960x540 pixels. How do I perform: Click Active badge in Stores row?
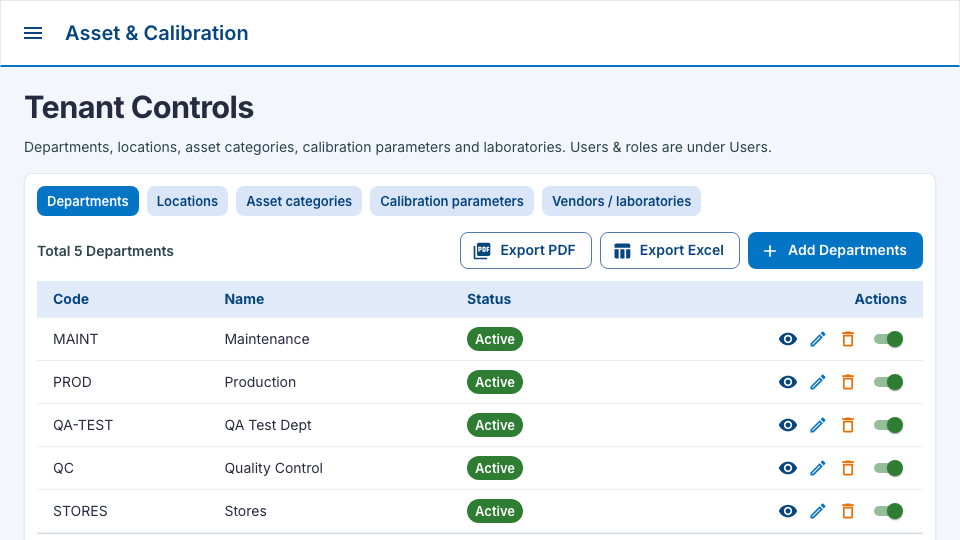pos(495,511)
